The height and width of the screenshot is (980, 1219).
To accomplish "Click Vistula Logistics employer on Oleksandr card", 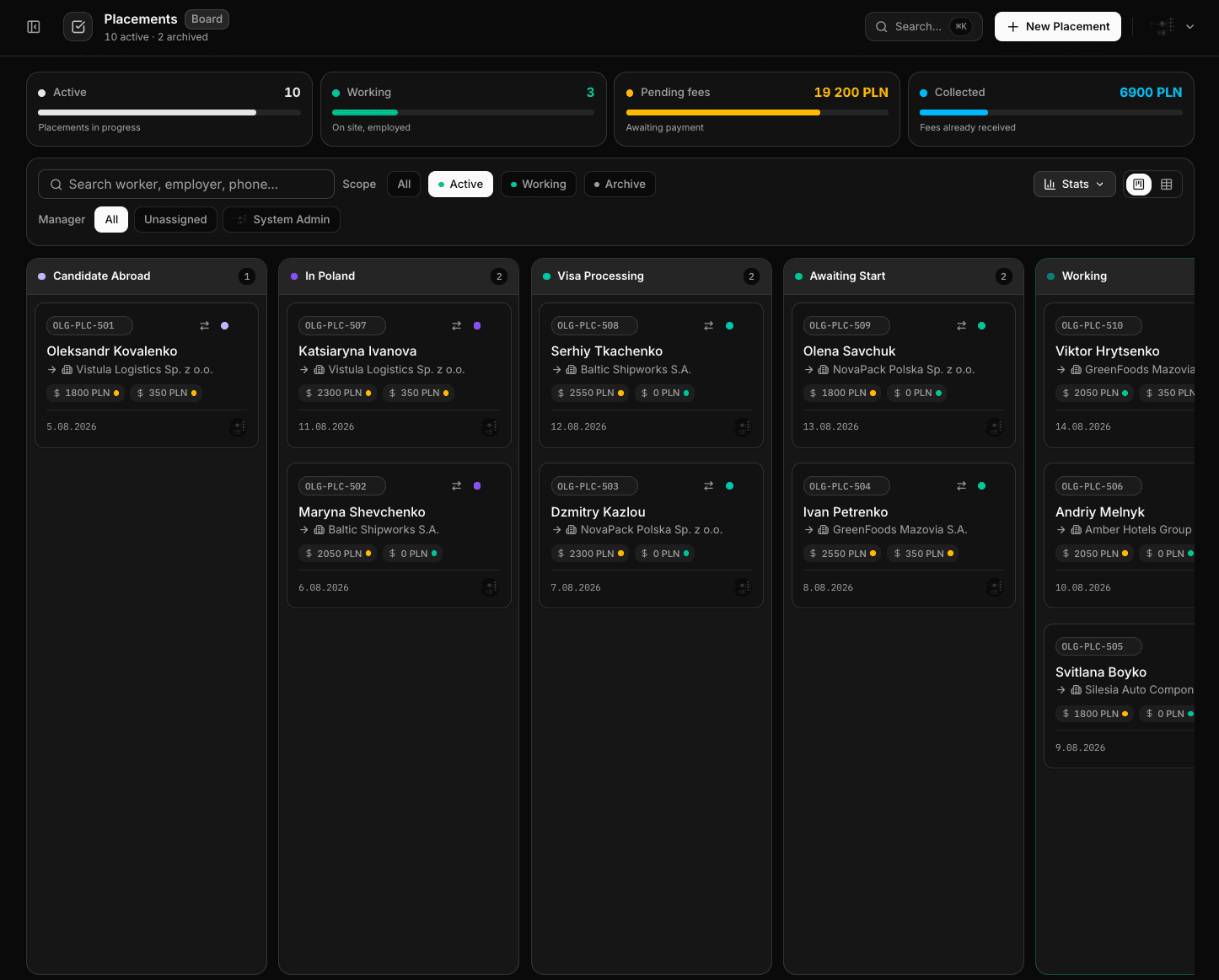I will [143, 370].
